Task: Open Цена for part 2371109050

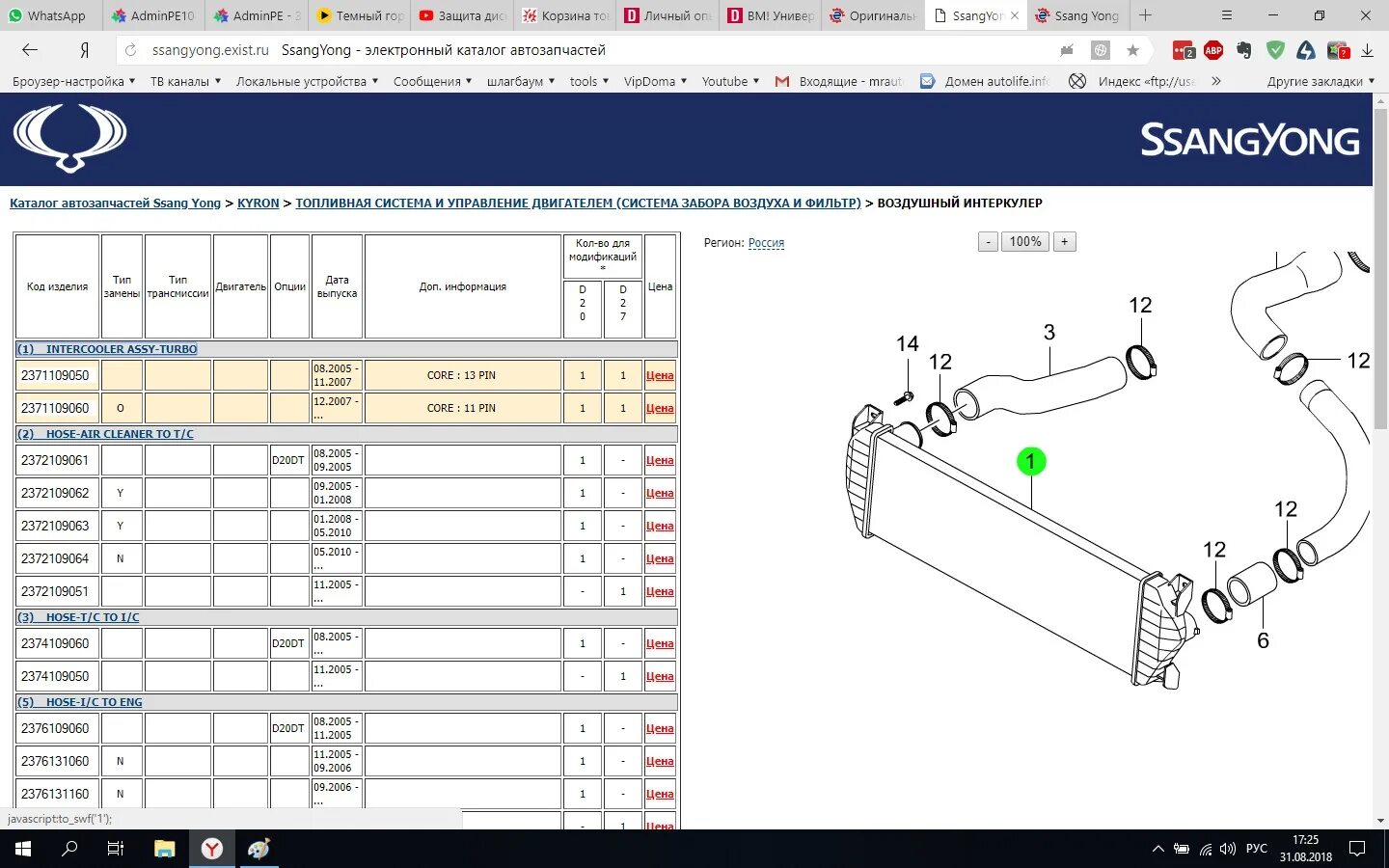Action: pos(660,376)
